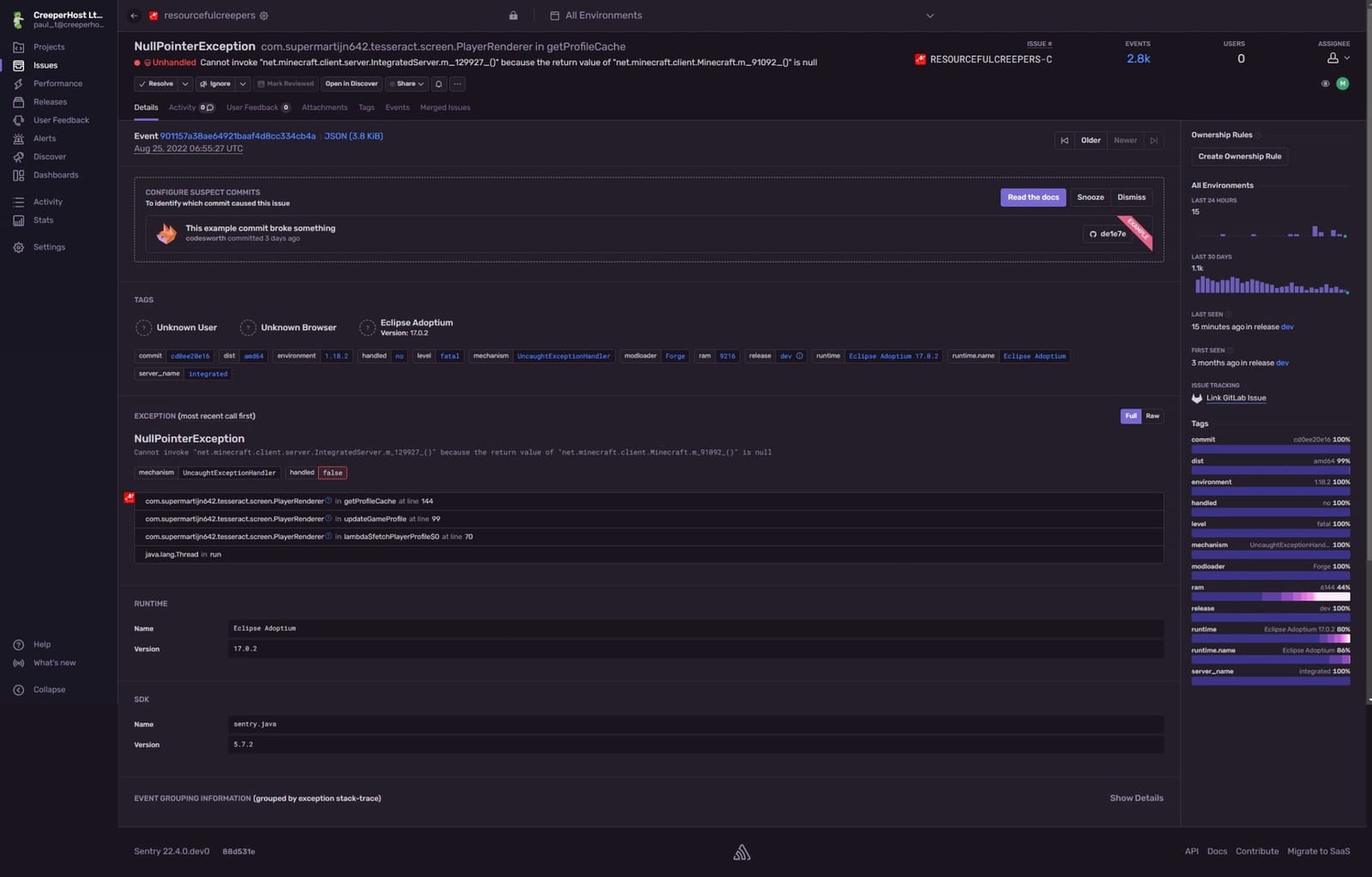Viewport: 1372px width, 877px height.
Task: Click the ram tag distribution bar
Action: pyautogui.click(x=1270, y=597)
